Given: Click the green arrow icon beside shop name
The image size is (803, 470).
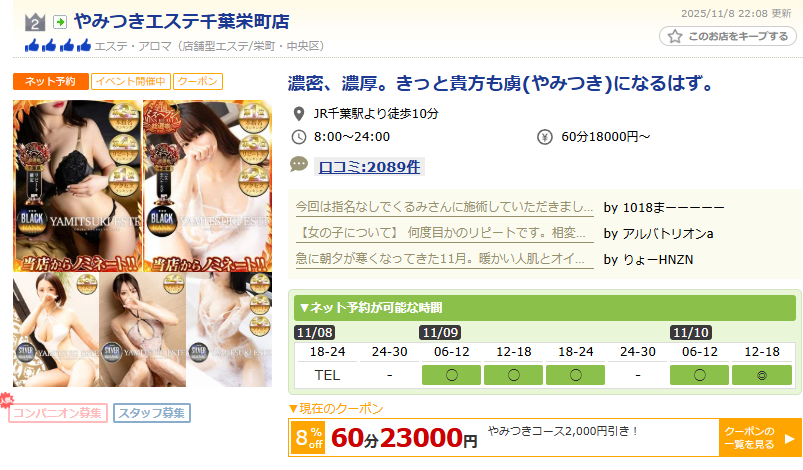Looking at the screenshot, I should [60, 22].
